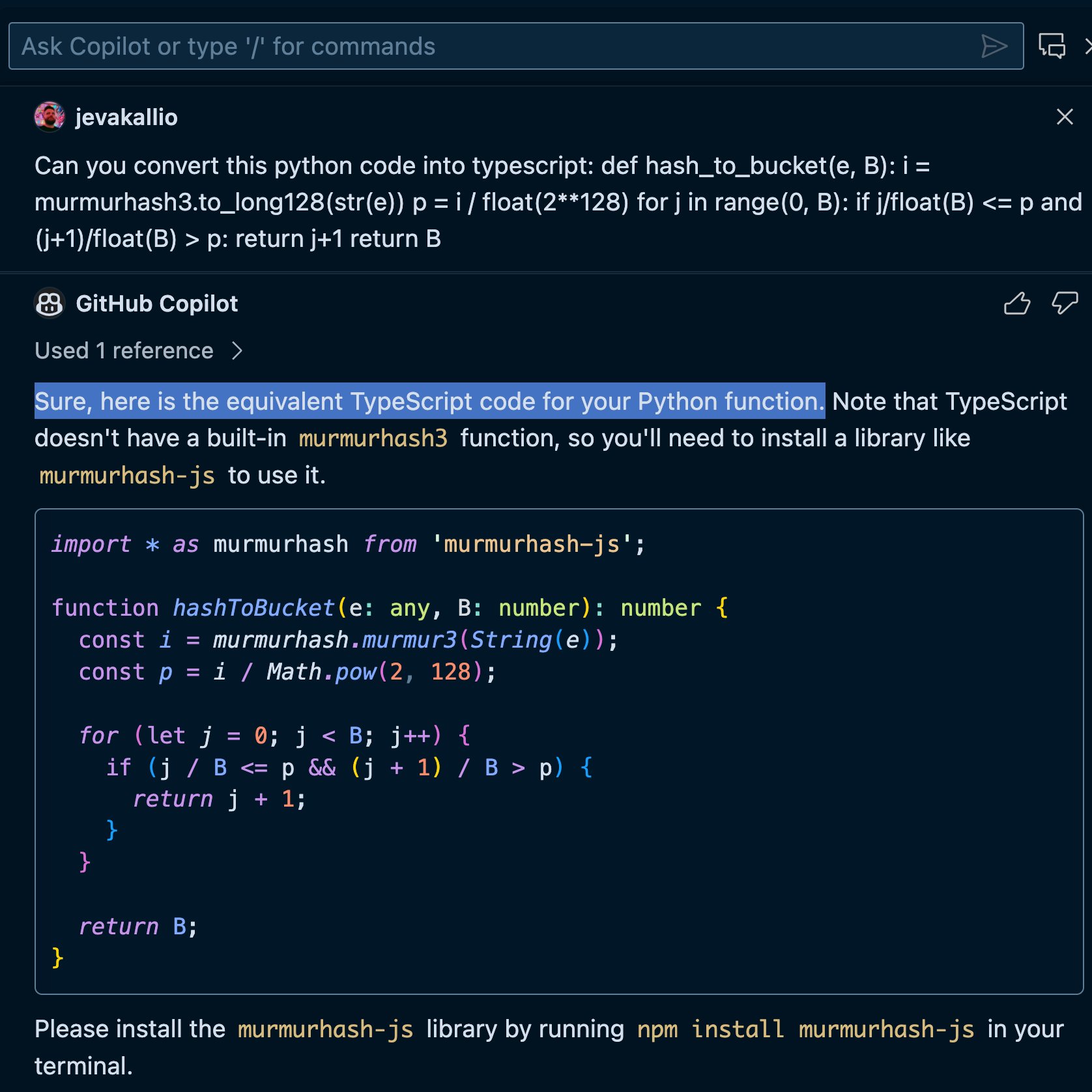Click the for loop line in code

pyautogui.click(x=274, y=736)
